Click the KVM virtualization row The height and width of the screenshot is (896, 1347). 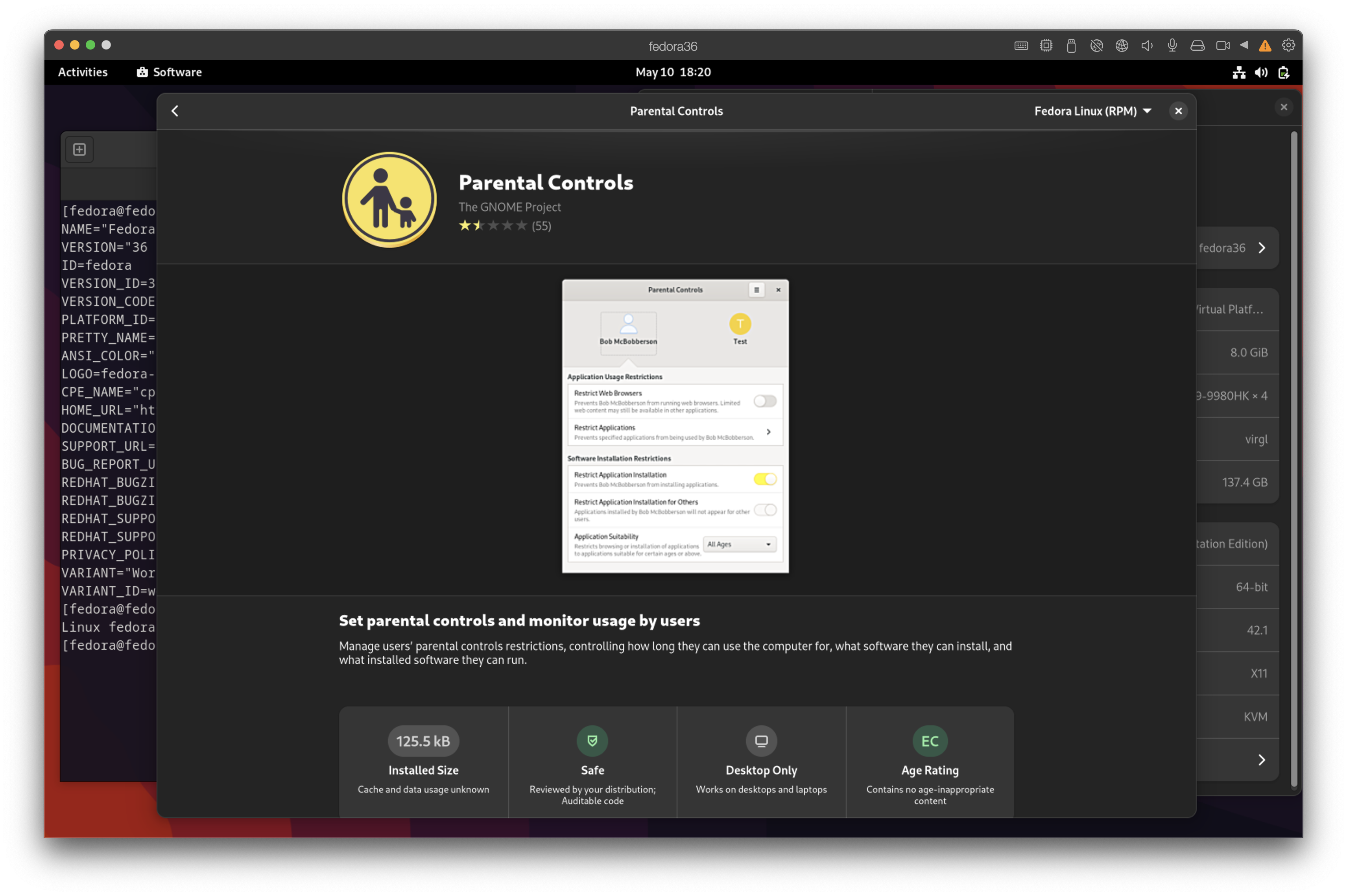[1238, 717]
